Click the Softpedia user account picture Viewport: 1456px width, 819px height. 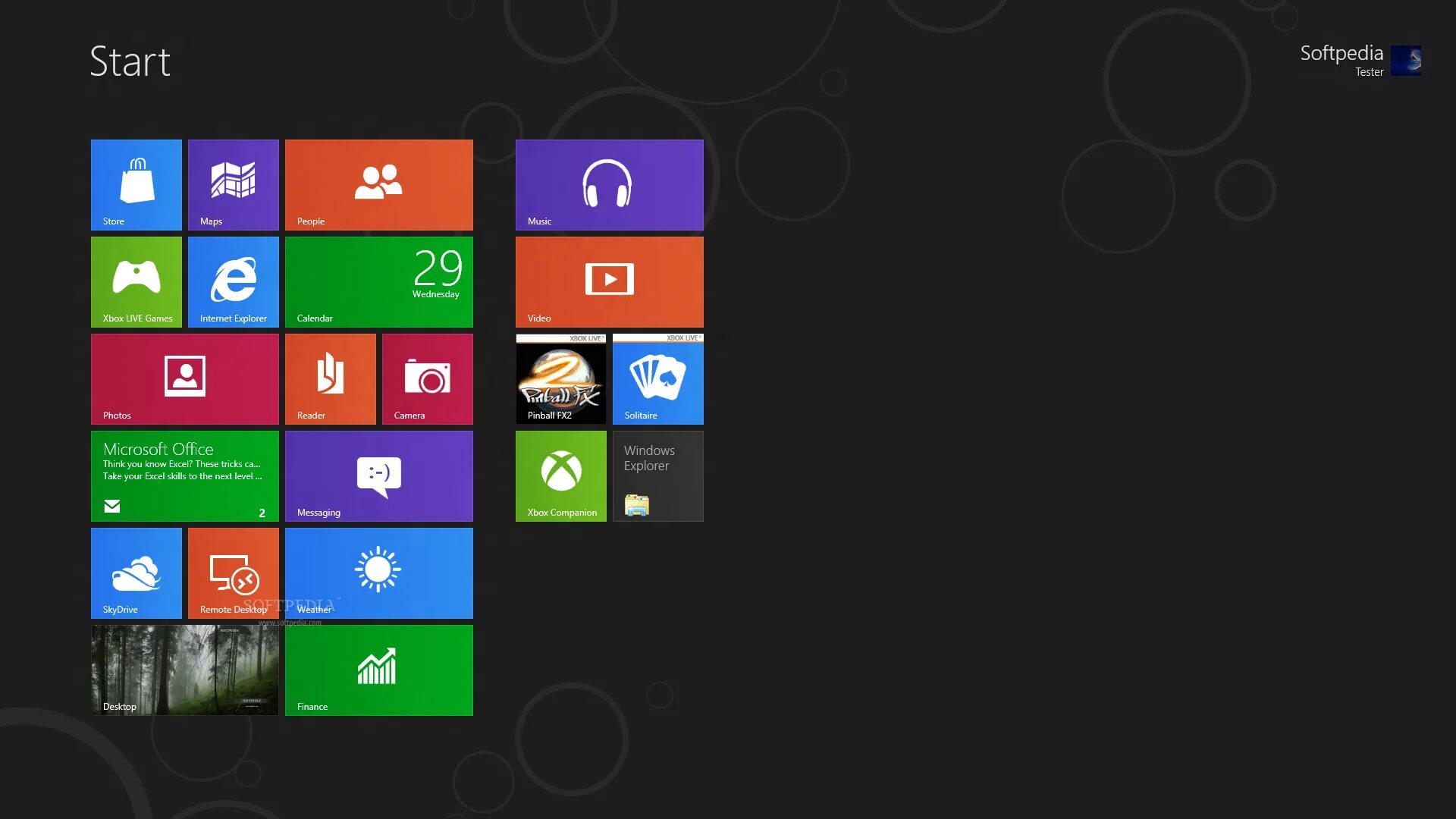coord(1405,61)
